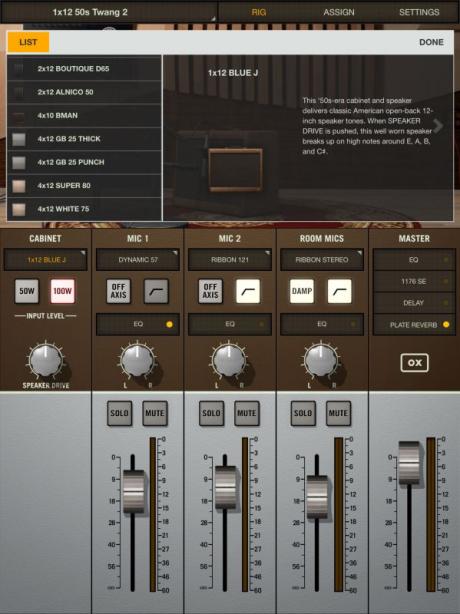Select 4x12 GB 25 PUNCH cabinet
Image resolution: width=460 pixels, height=614 pixels.
[84, 163]
